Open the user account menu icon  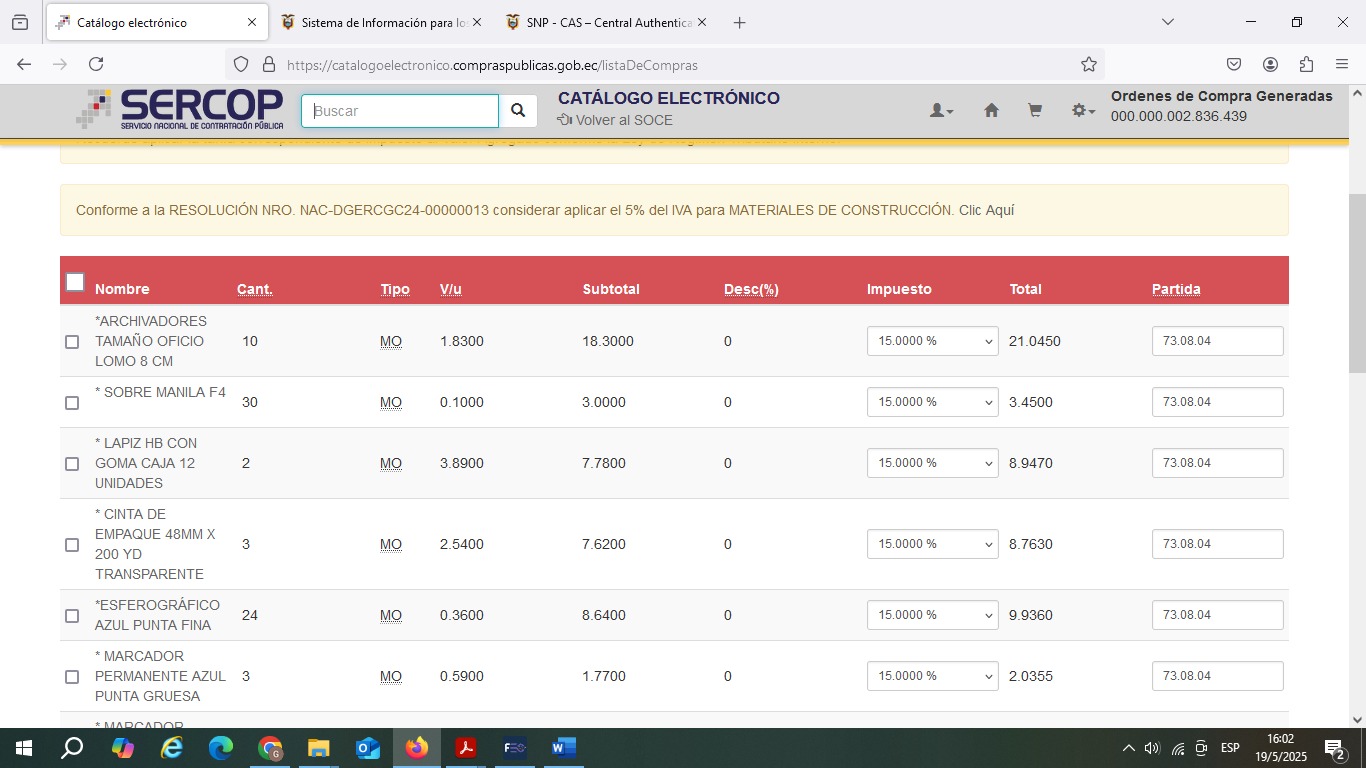point(941,111)
